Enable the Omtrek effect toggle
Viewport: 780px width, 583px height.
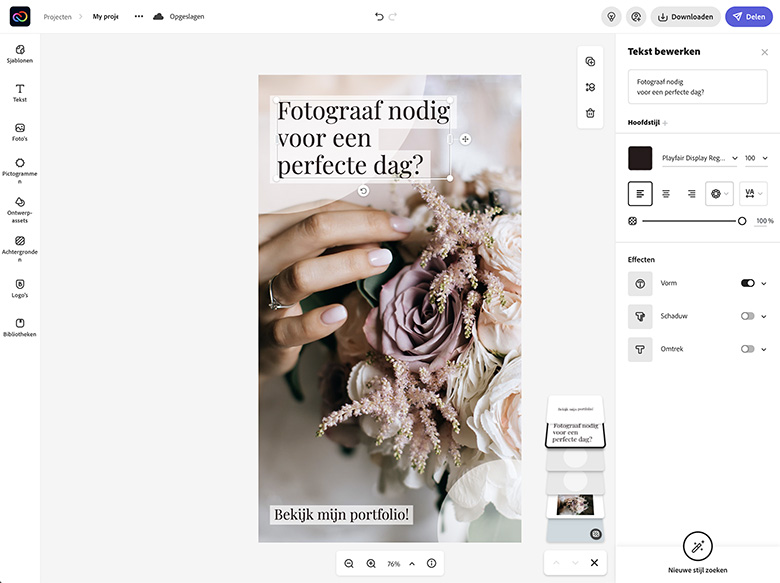(x=747, y=349)
